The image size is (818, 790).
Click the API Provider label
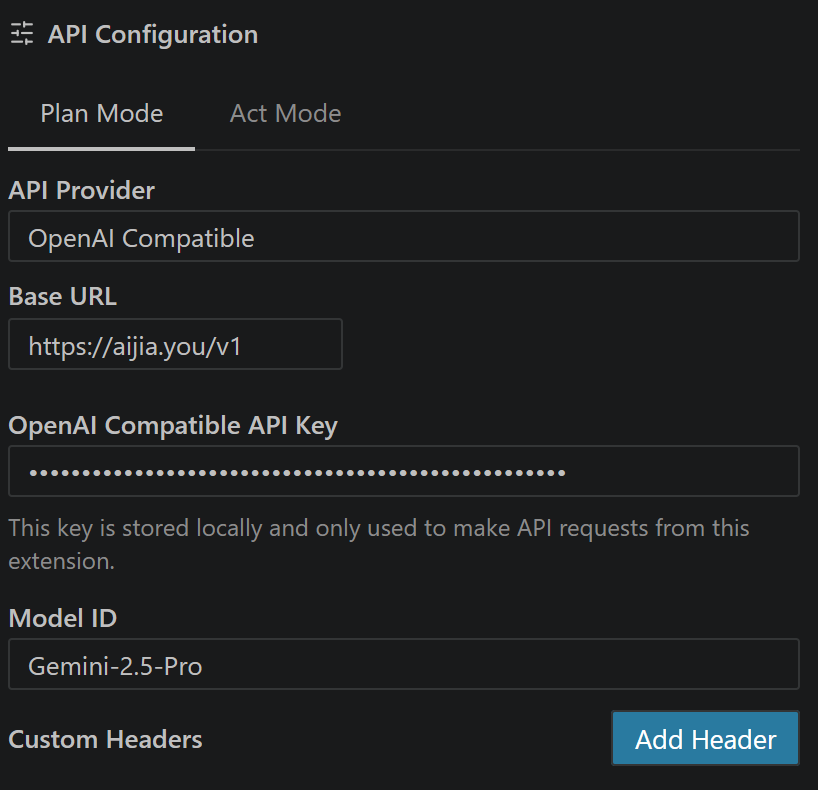tap(81, 189)
